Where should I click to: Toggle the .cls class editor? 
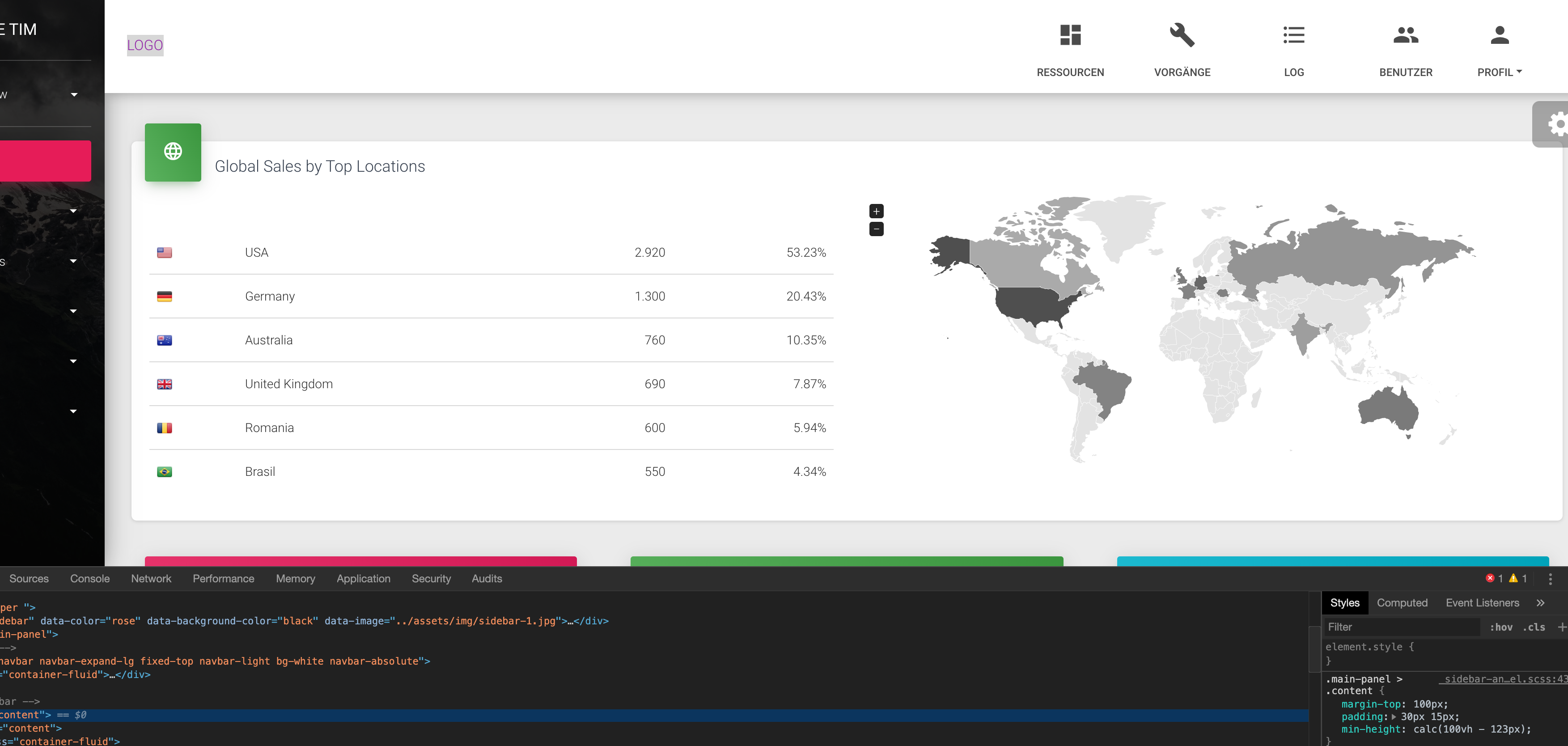pyautogui.click(x=1533, y=627)
